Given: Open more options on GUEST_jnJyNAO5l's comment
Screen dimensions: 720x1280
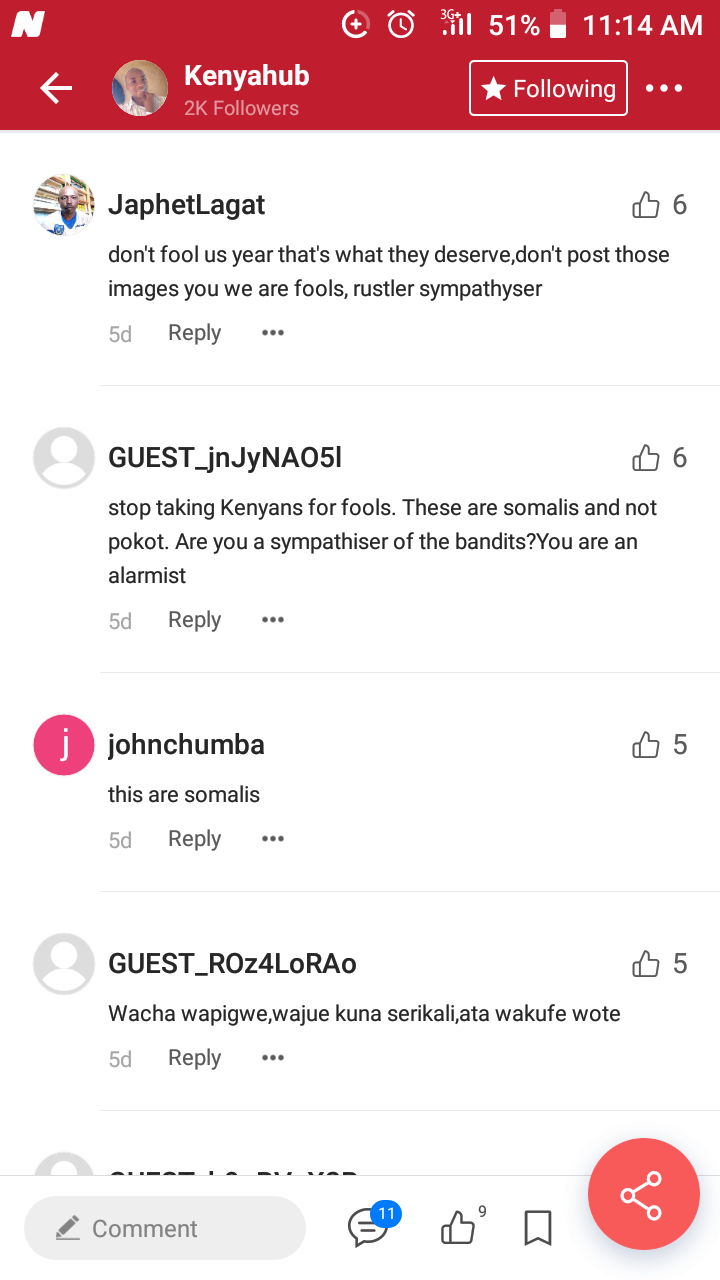Looking at the screenshot, I should (273, 620).
